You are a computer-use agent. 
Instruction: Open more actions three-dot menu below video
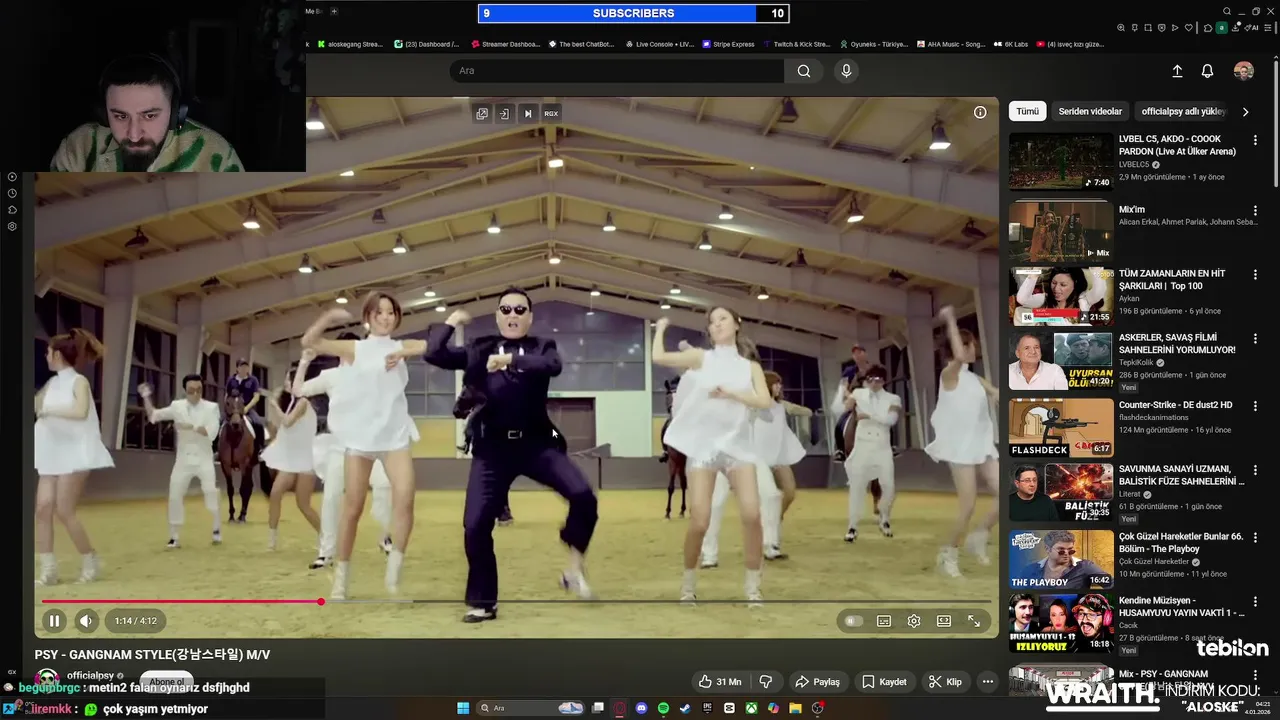tap(988, 682)
